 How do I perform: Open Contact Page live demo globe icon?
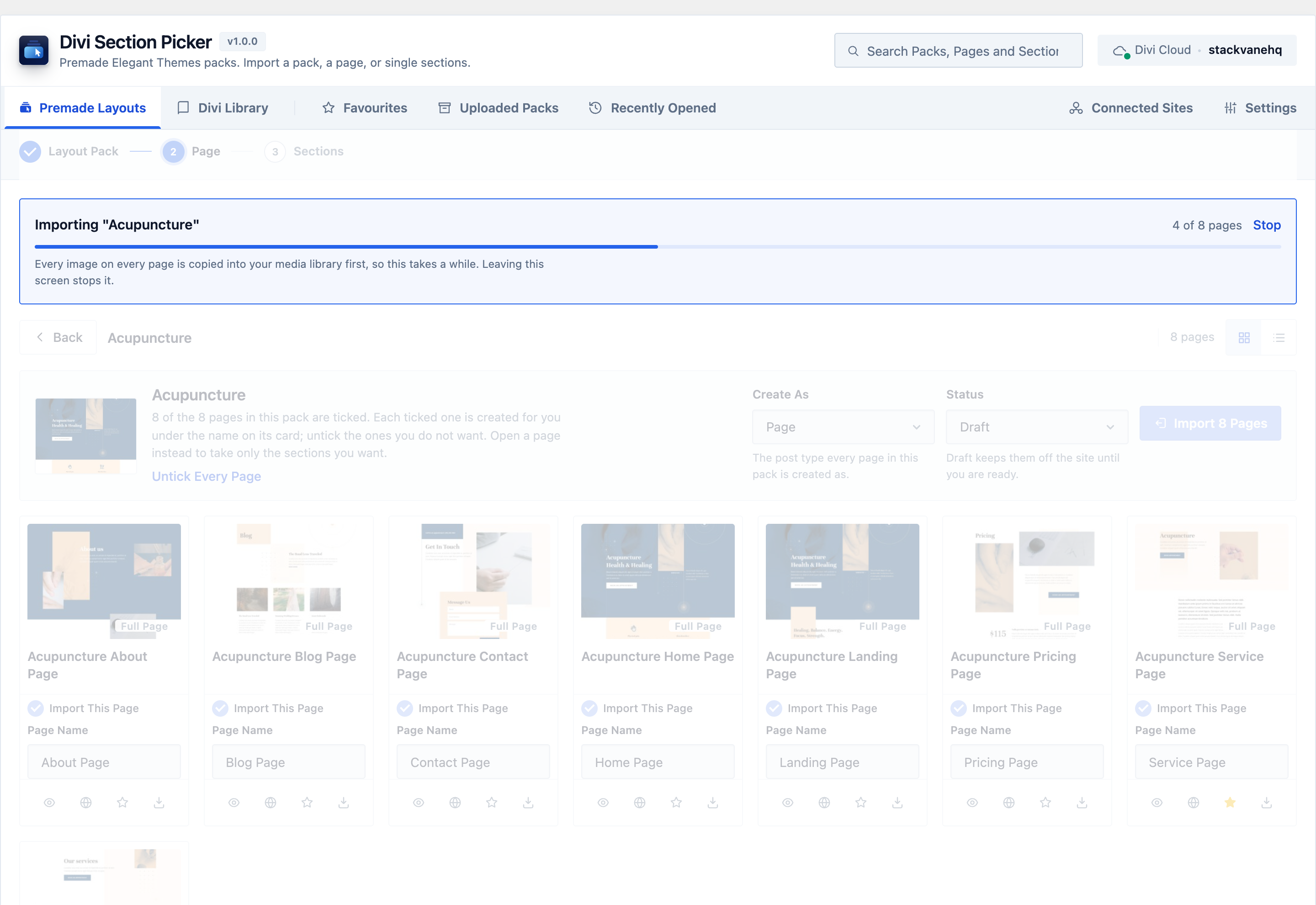click(x=455, y=802)
